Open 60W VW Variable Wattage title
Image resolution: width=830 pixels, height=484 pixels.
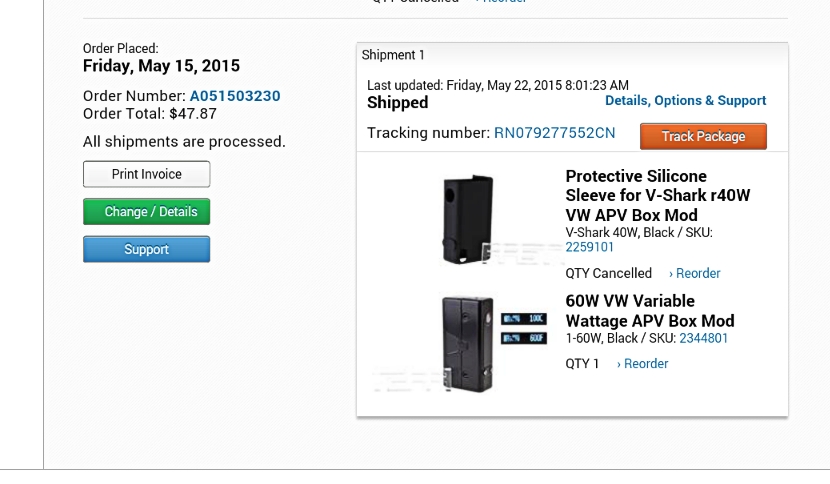click(649, 311)
